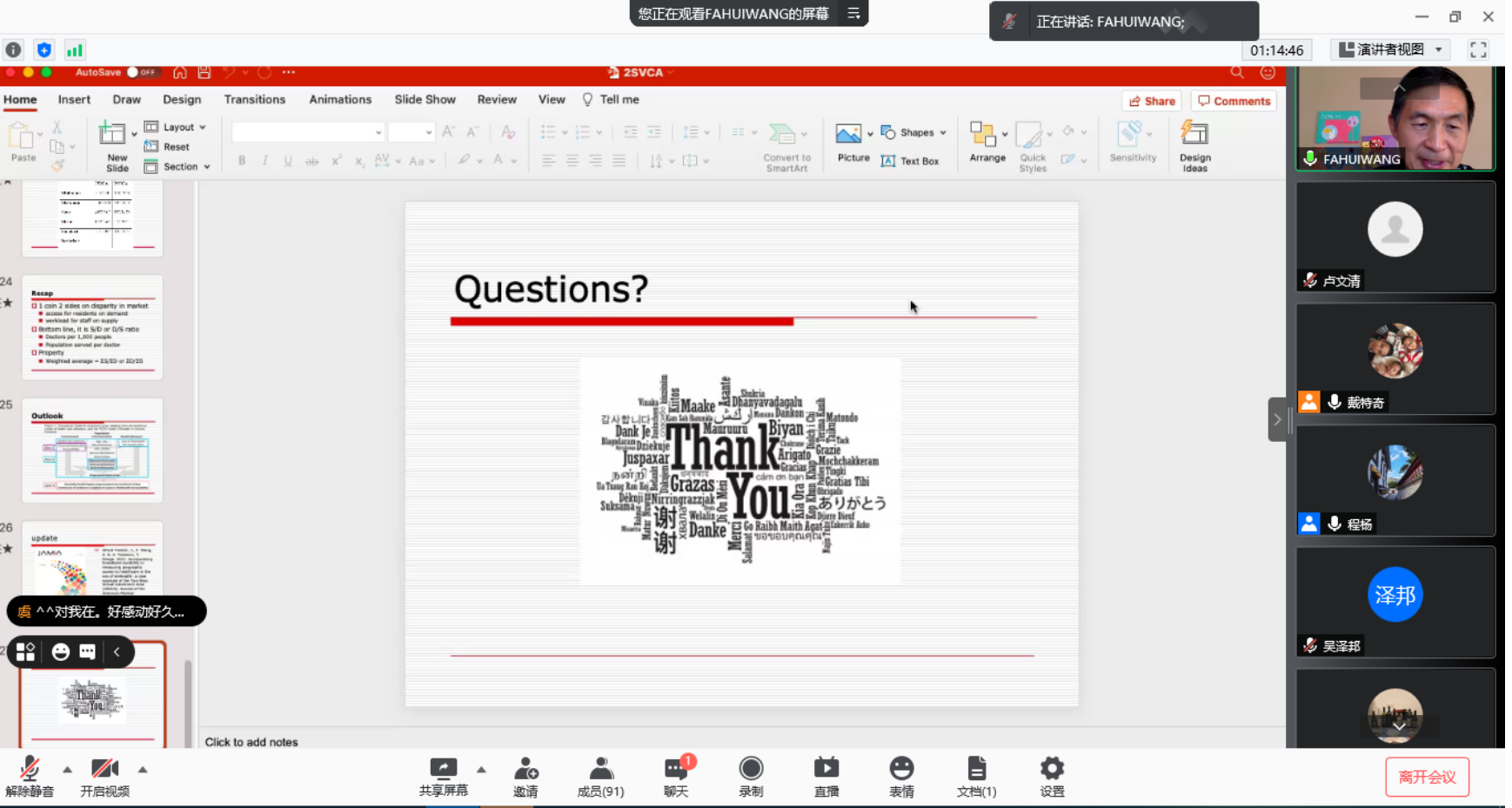The width and height of the screenshot is (1512, 808).
Task: Switch to the Transitions tab
Action: (x=254, y=99)
